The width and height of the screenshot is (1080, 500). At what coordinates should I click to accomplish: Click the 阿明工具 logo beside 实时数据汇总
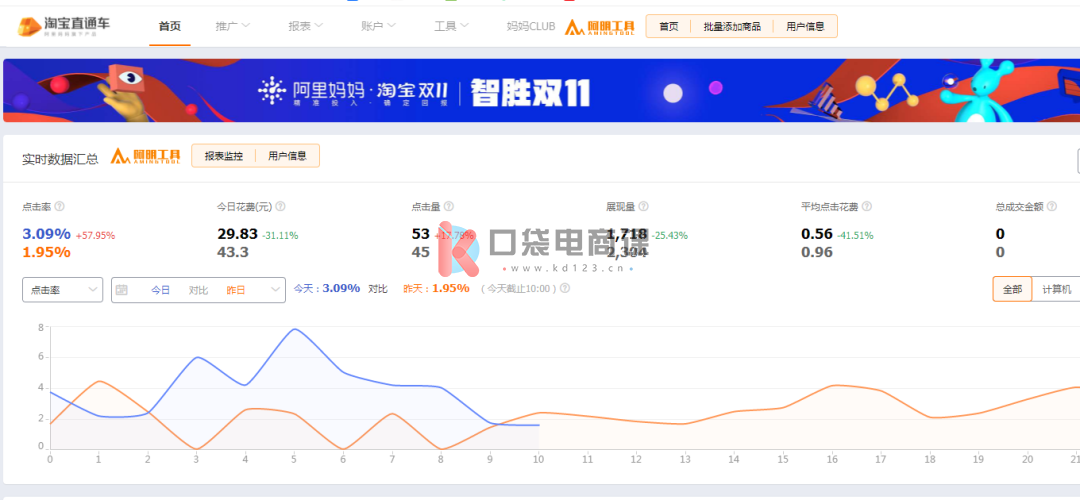point(145,156)
